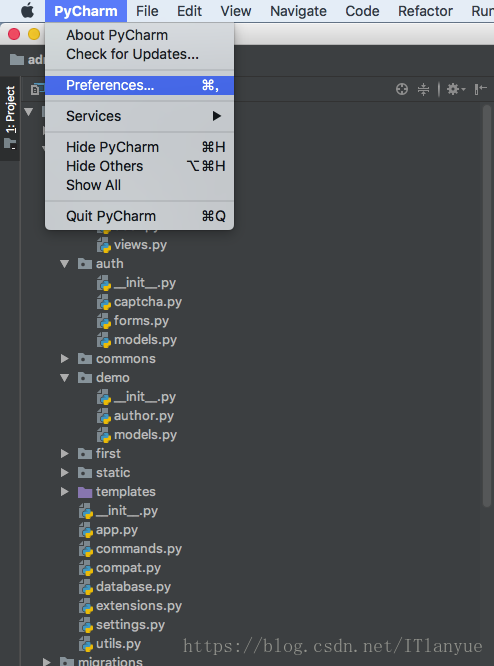This screenshot has width=494, height=666.
Task: Click Show All menu entry
Action: [x=139, y=185]
